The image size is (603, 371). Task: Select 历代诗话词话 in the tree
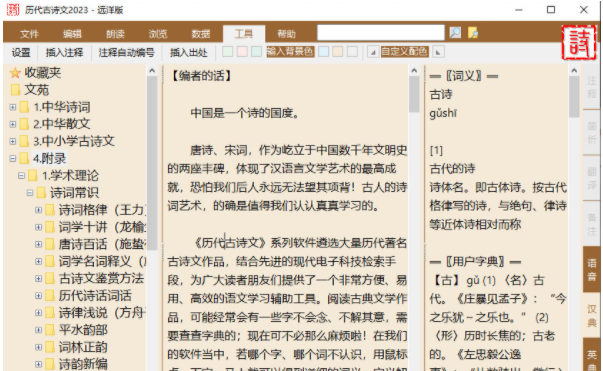[95, 296]
